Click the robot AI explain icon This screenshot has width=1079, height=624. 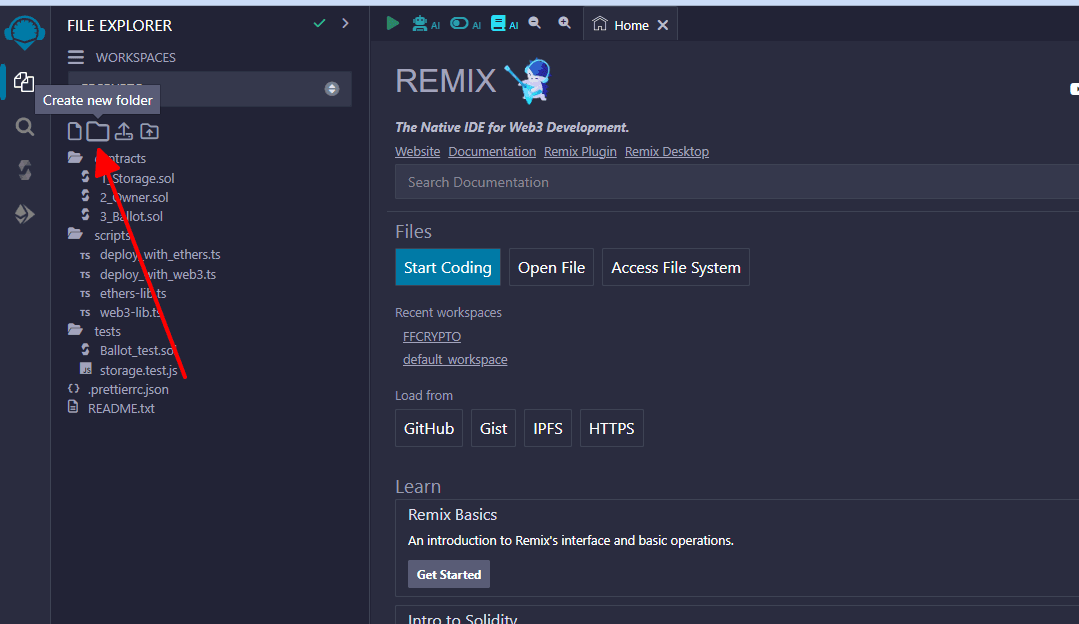[425, 24]
